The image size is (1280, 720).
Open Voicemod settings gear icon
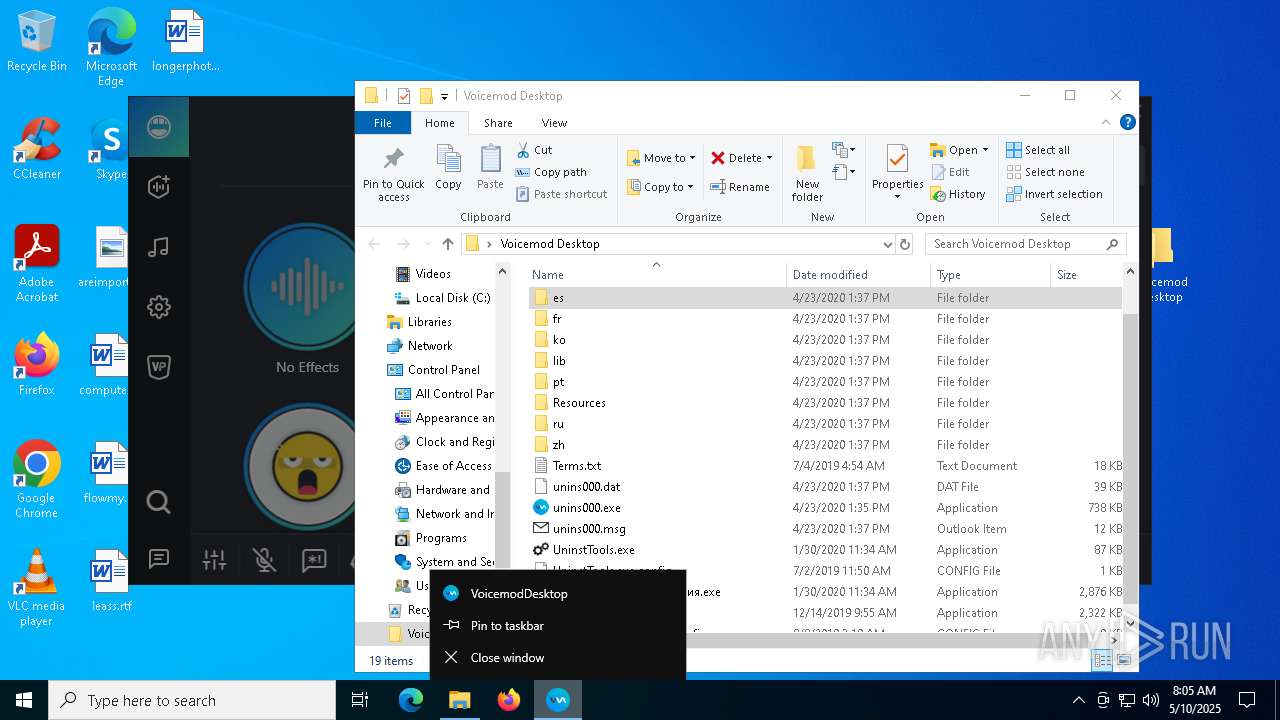click(x=159, y=307)
